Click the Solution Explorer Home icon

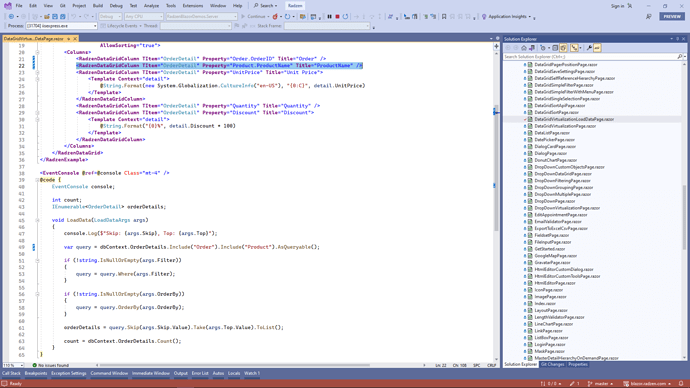(524, 48)
